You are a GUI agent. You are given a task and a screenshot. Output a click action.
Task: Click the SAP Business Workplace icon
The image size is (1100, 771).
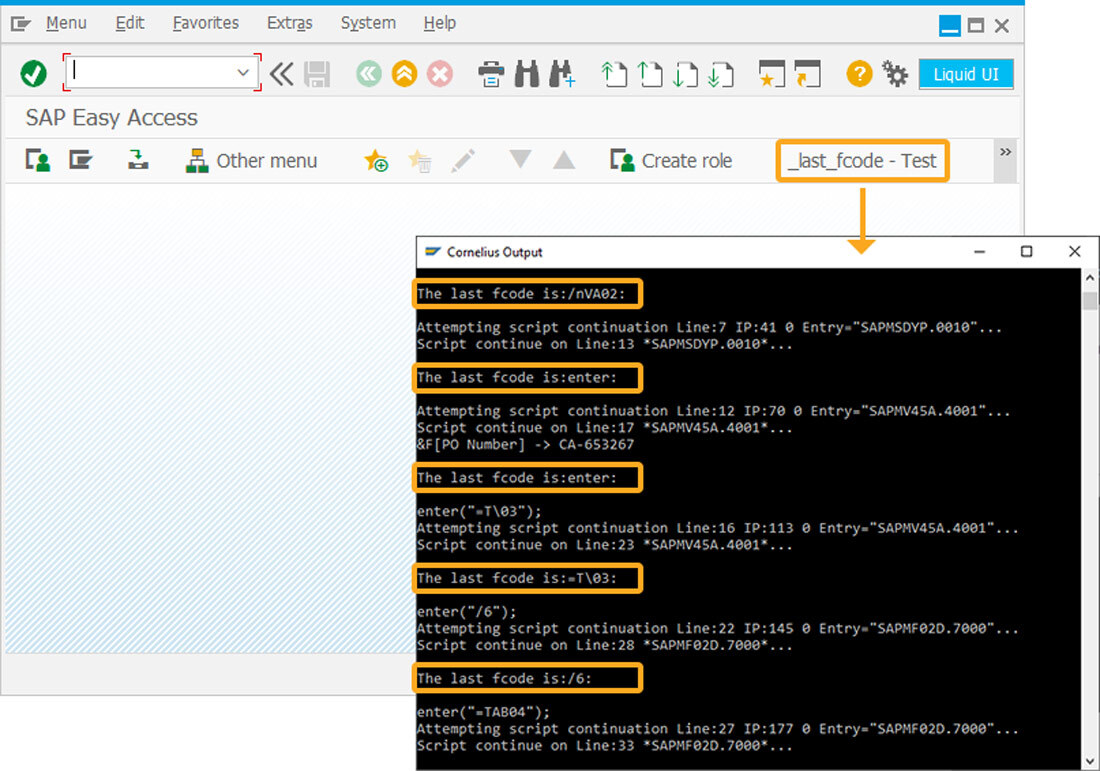coord(138,161)
